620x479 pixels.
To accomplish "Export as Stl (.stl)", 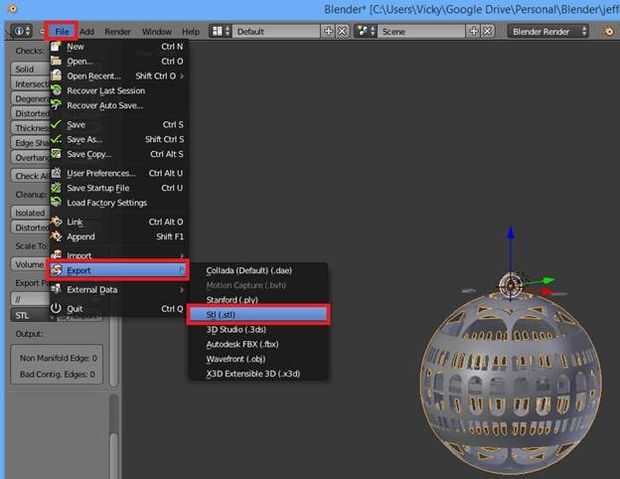I will (x=259, y=315).
